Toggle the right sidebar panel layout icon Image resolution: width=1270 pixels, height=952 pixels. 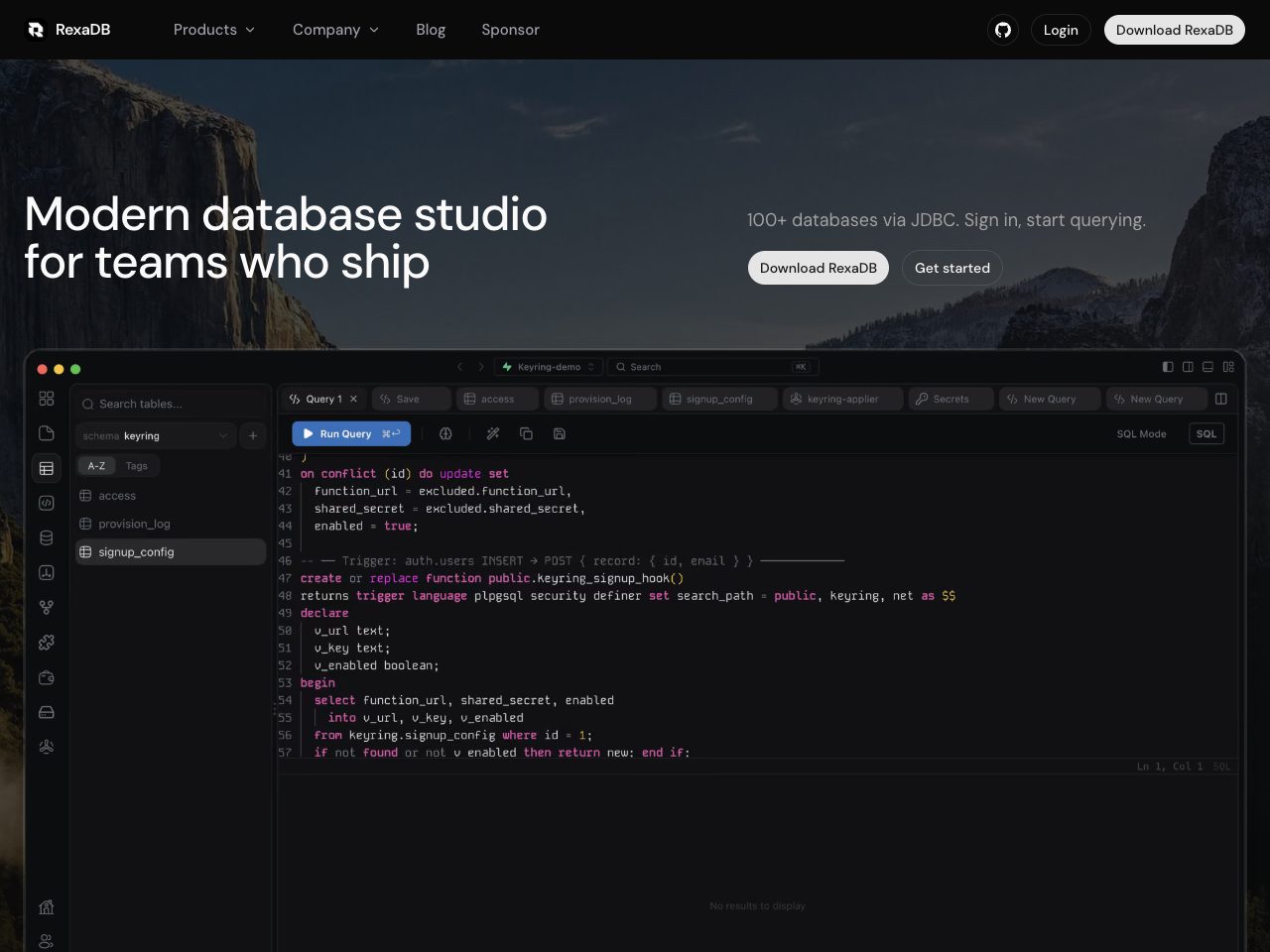[1188, 367]
